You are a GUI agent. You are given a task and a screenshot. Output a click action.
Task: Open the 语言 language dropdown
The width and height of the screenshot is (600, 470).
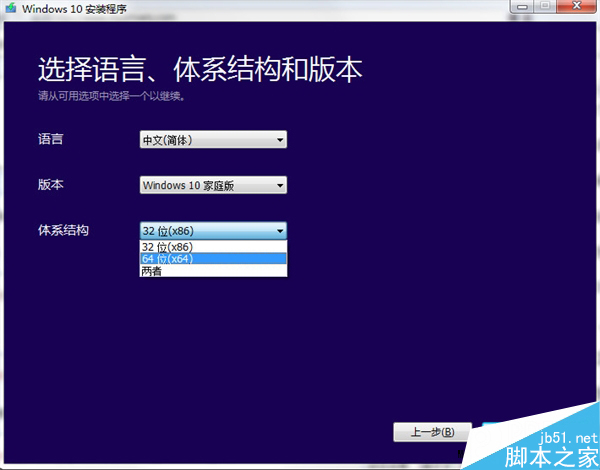click(213, 140)
